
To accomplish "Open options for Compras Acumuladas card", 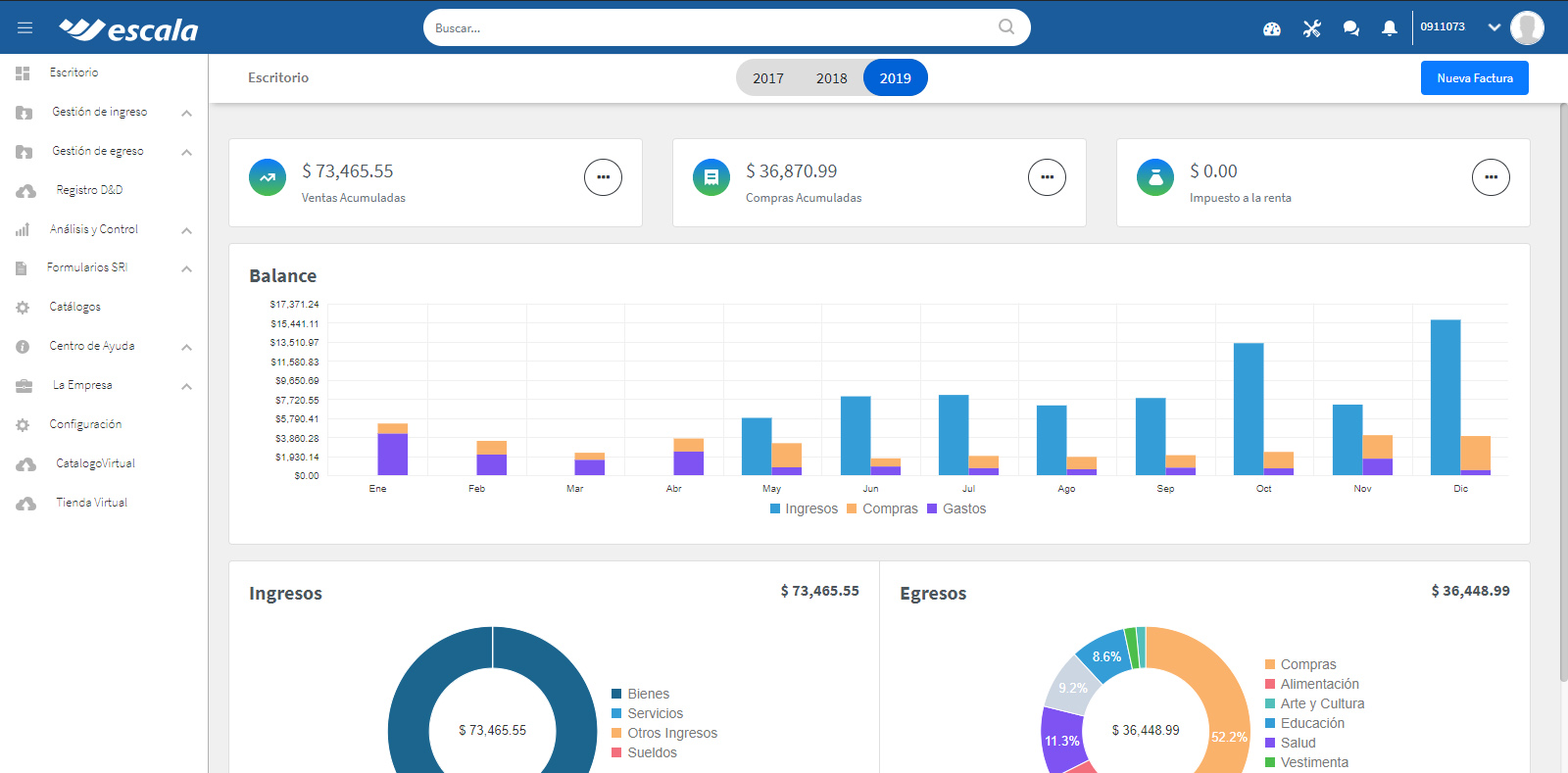I will tap(1048, 177).
